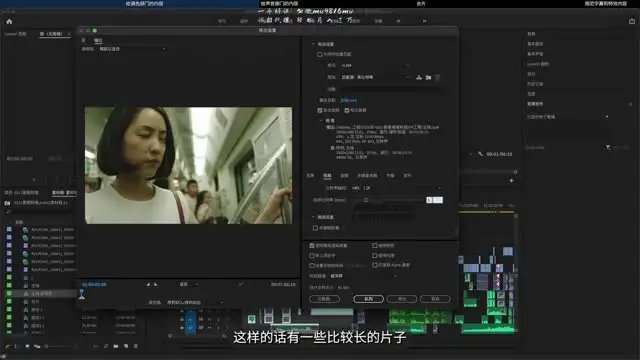Enable the 导入项目中 checkbox
The width and height of the screenshot is (640, 360).
(x=312, y=255)
